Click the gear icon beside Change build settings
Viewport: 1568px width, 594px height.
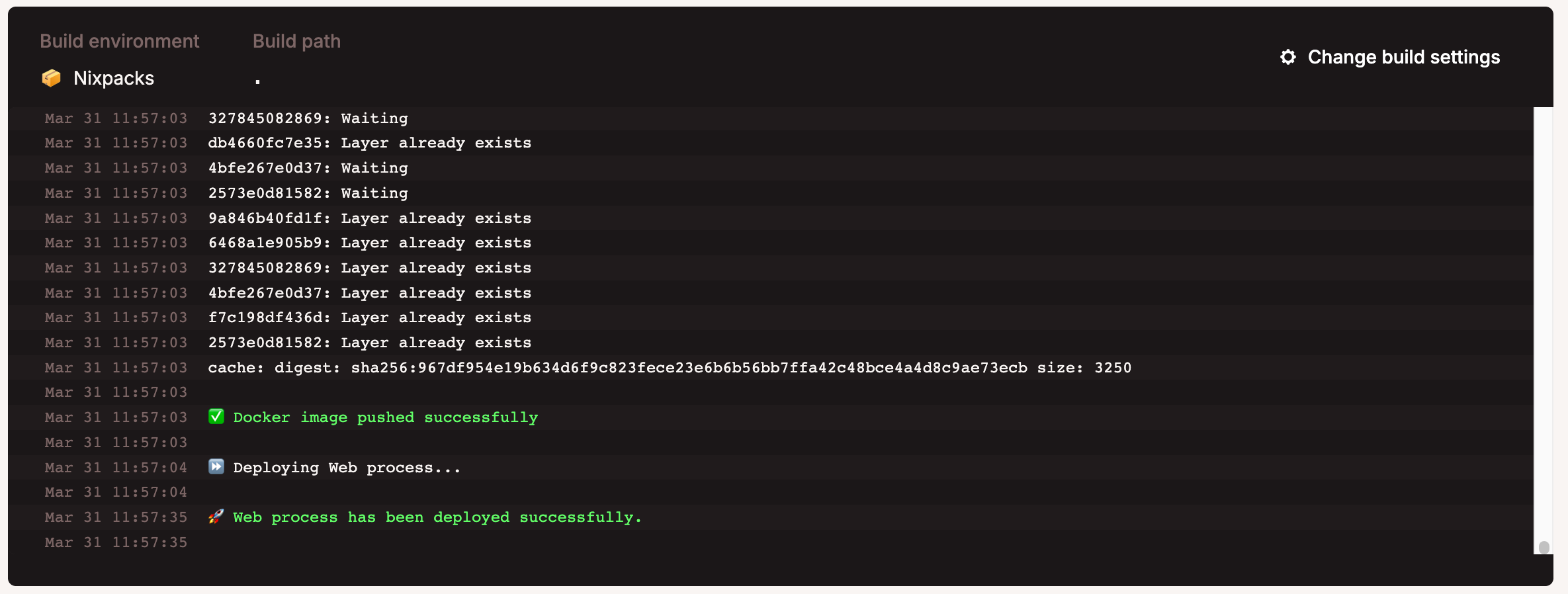(1287, 58)
